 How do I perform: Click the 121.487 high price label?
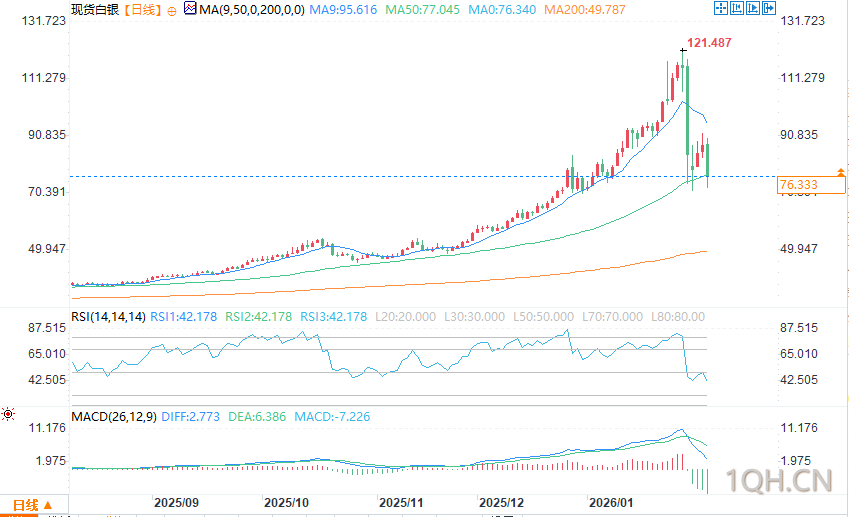click(x=709, y=43)
